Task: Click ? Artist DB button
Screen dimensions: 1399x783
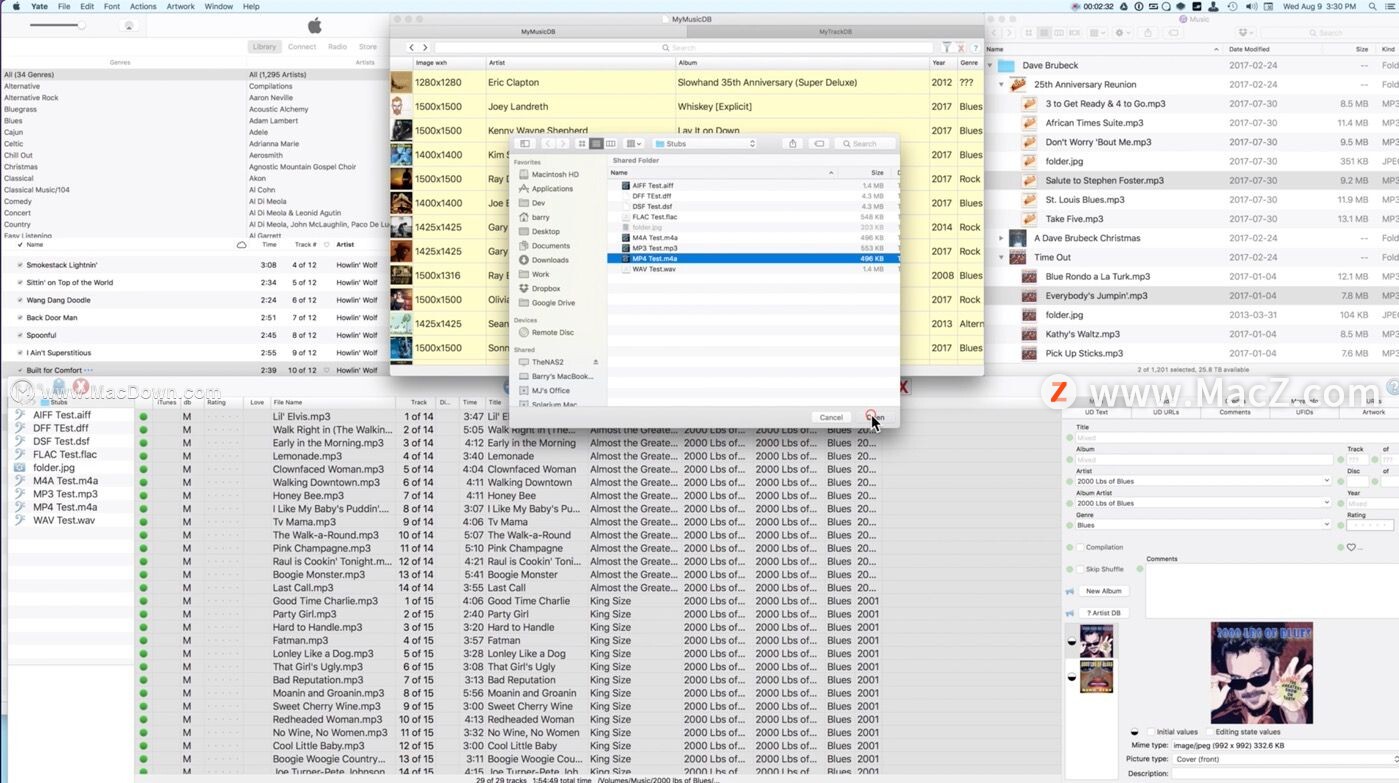Action: (x=1104, y=612)
